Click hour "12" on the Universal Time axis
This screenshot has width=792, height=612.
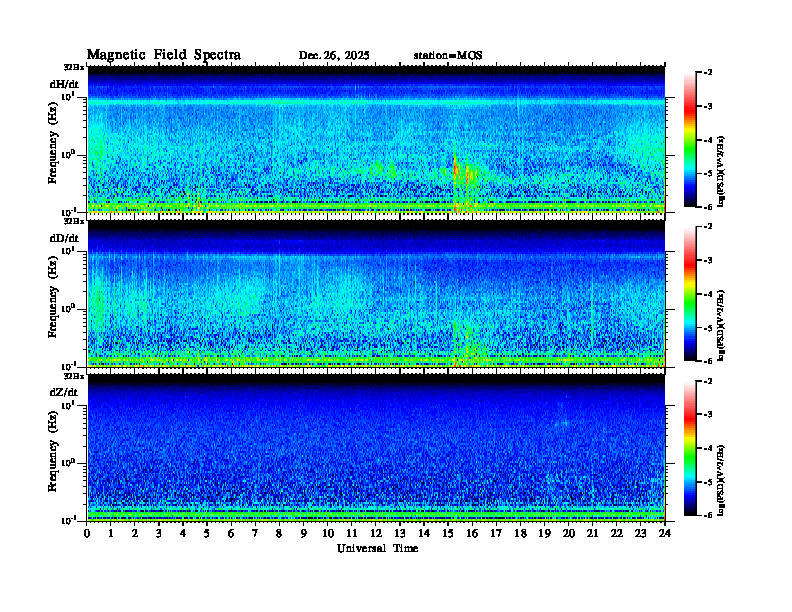click(376, 534)
